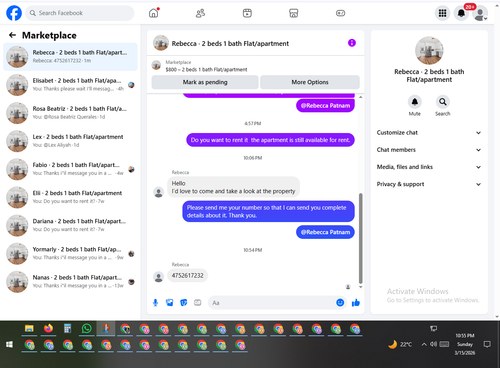Open Windows action center notifications

click(x=487, y=344)
